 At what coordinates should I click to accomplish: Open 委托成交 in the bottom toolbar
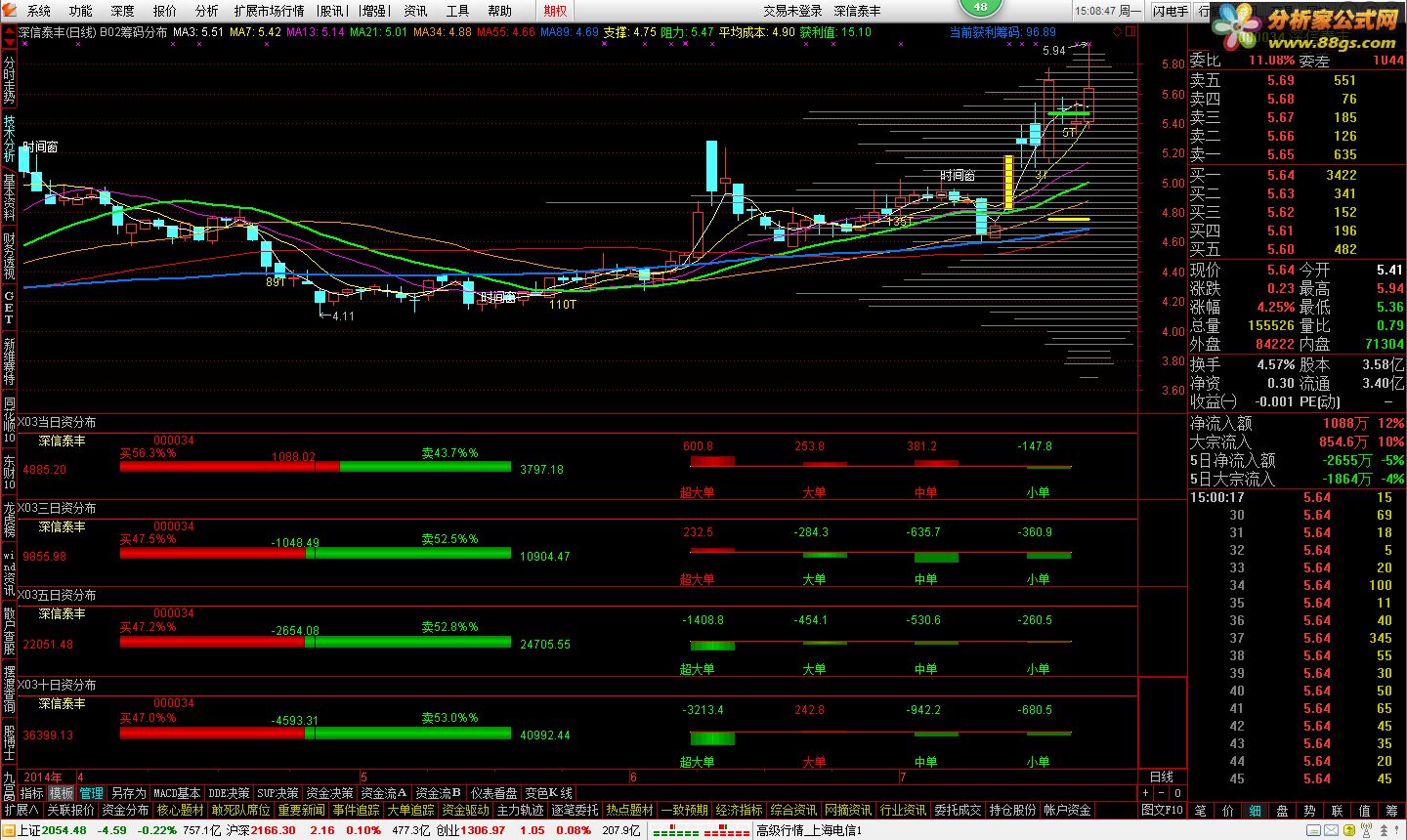[958, 811]
